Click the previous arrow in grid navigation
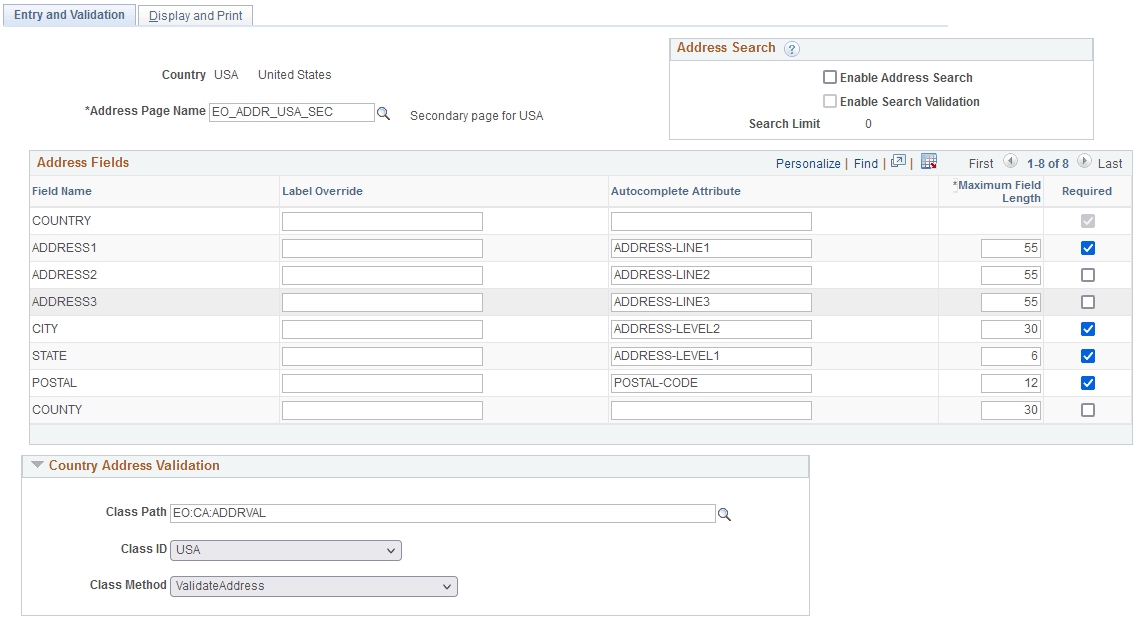The image size is (1140, 623). [1010, 161]
